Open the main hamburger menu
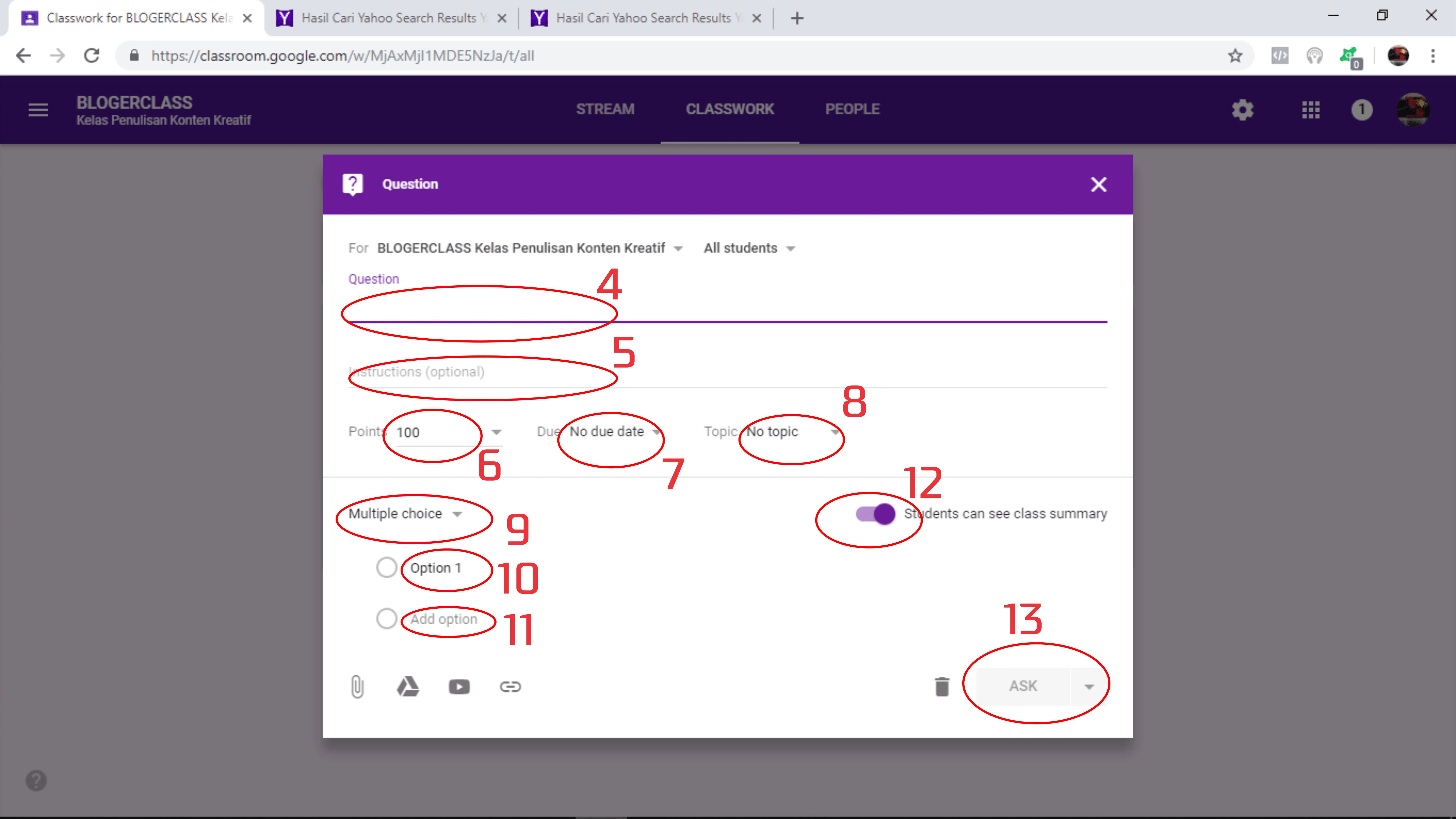This screenshot has width=1456, height=819. tap(38, 110)
